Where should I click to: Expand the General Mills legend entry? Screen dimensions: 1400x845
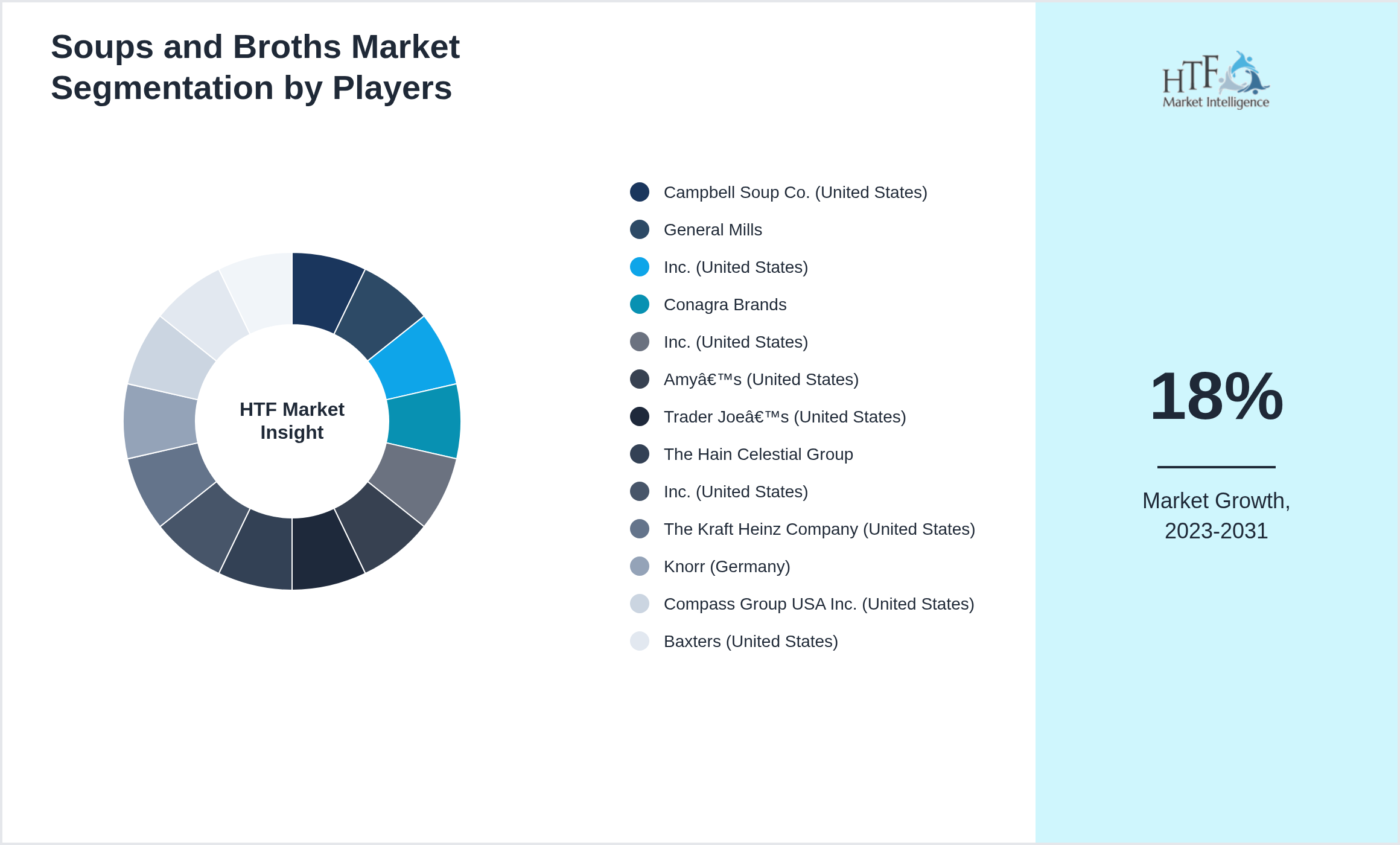point(713,229)
